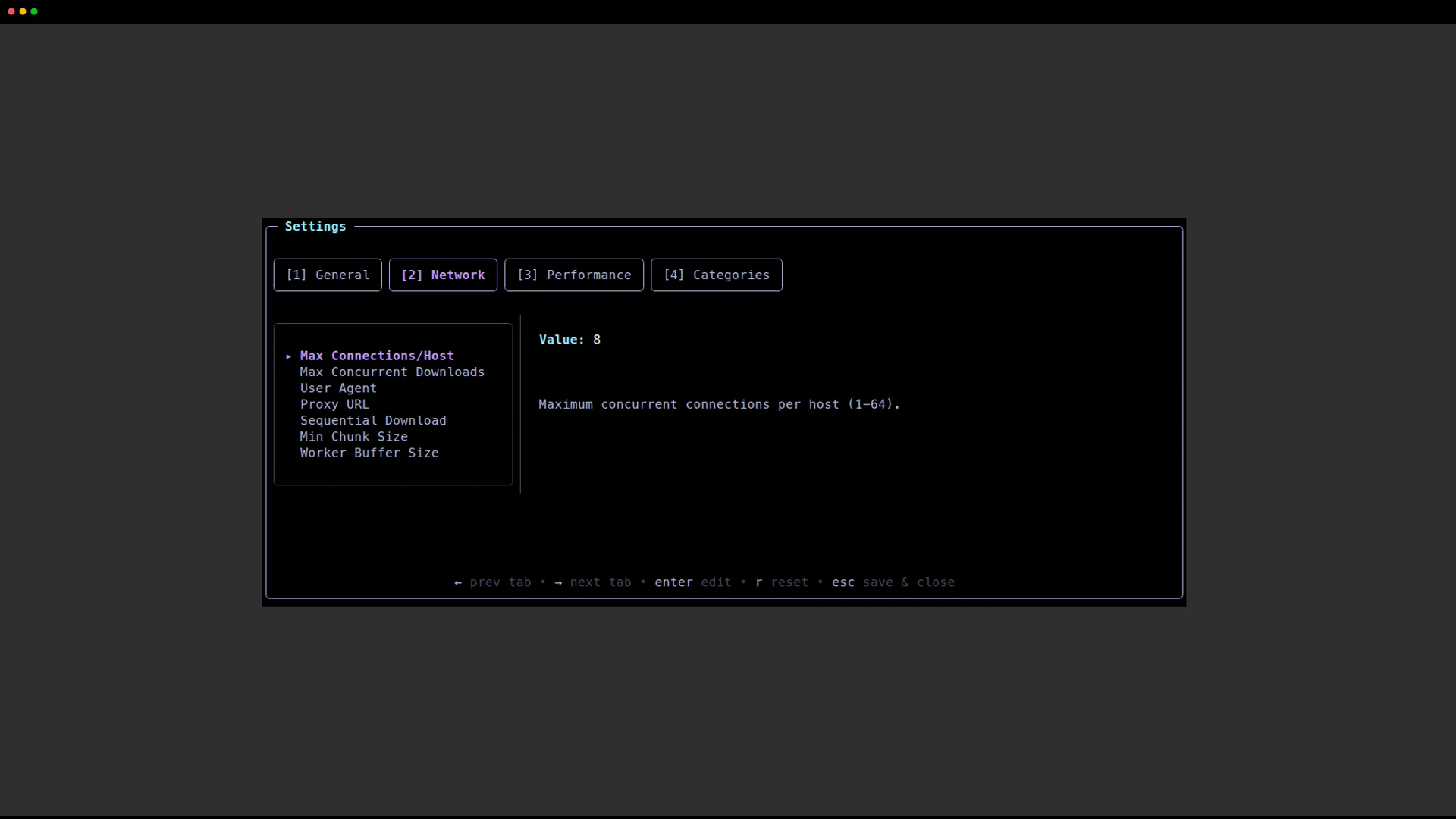The width and height of the screenshot is (1456, 819).
Task: Click the Value: 8 field to edit
Action: coord(569,339)
